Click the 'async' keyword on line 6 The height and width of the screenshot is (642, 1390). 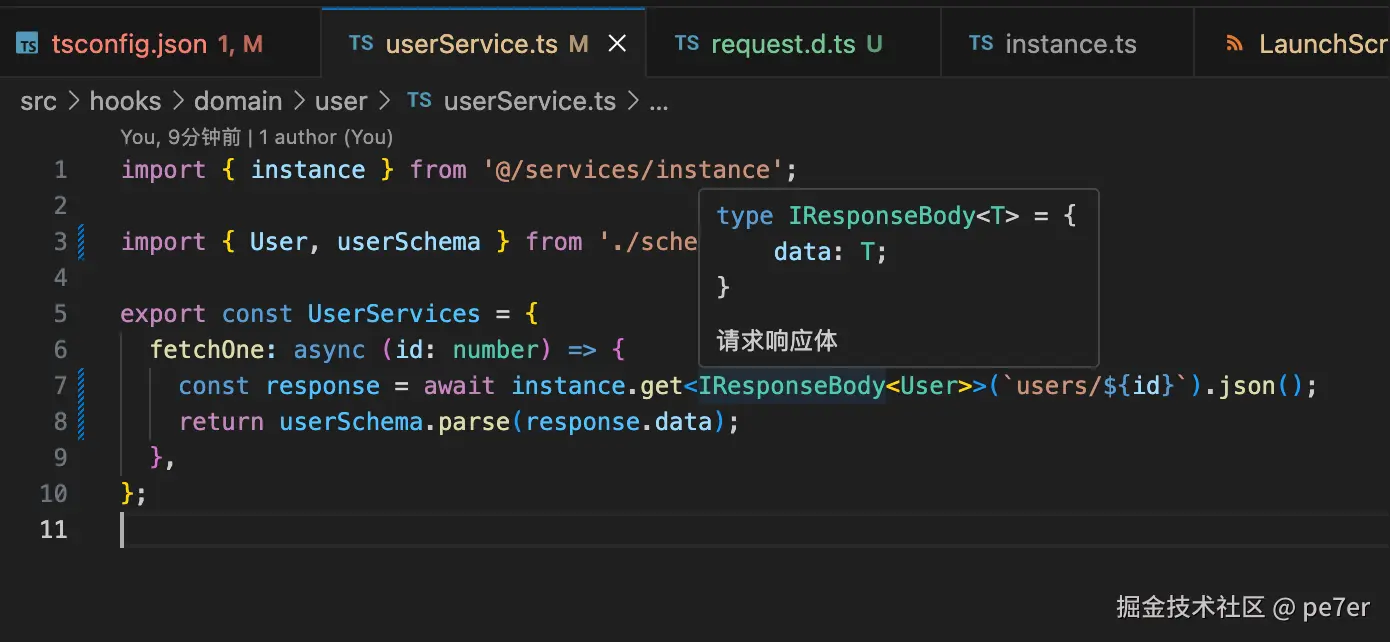[330, 350]
